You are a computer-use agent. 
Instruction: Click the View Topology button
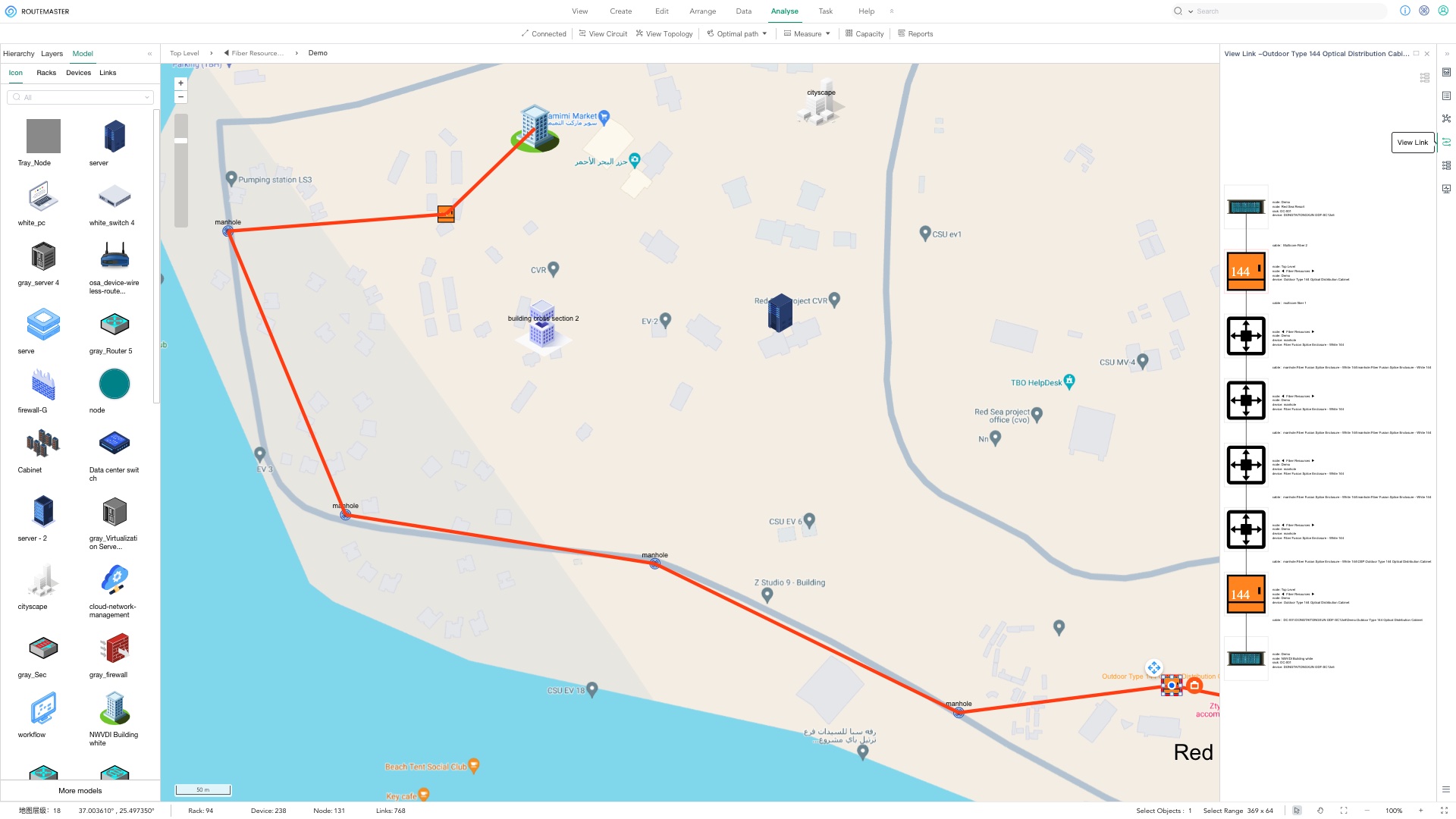point(664,33)
